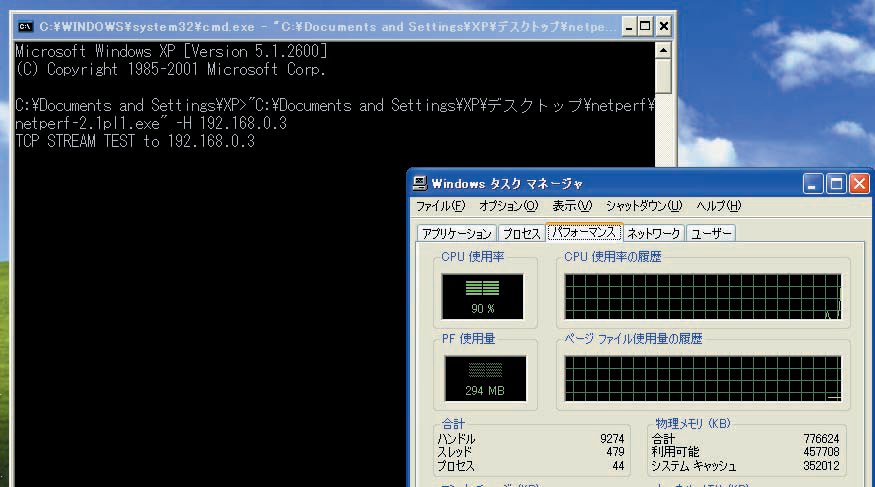The width and height of the screenshot is (875, 487).
Task: Click the CPU usage 90 % gauge
Action: [x=483, y=296]
